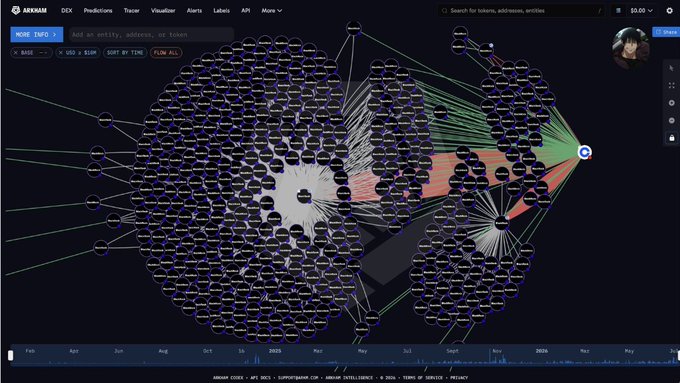680x383 pixels.
Task: Jump to Nov on the timeline
Action: (497, 351)
